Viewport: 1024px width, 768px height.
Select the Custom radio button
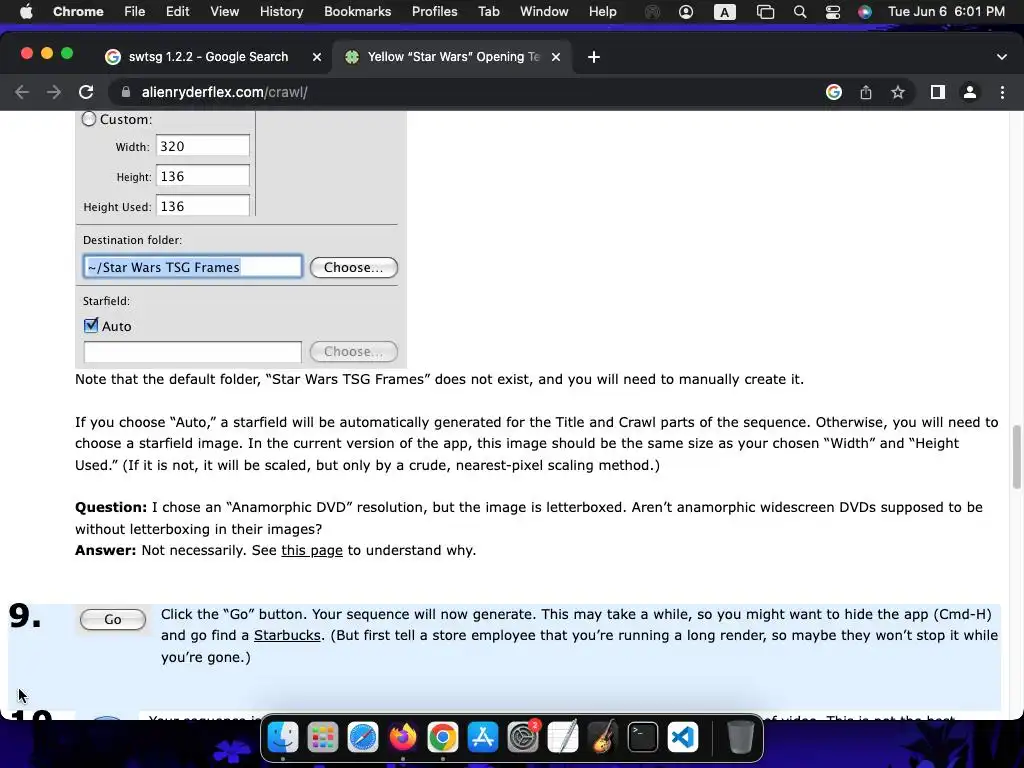(x=89, y=119)
